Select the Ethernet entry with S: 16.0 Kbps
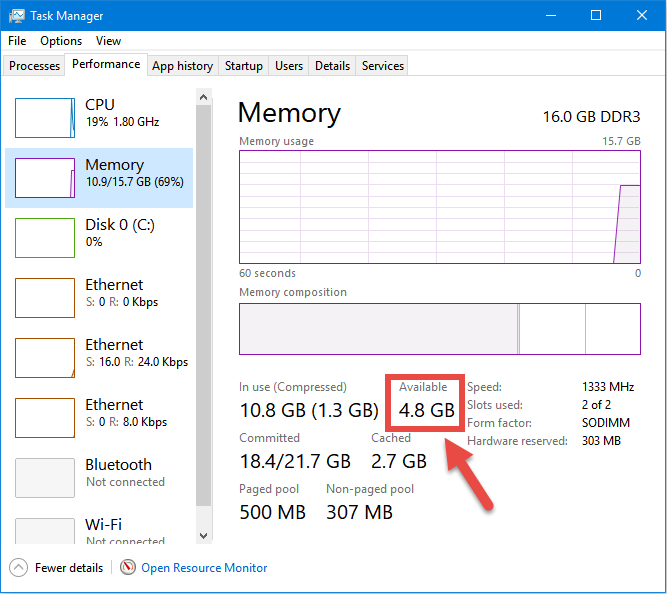The height and width of the screenshot is (594, 667). (99, 358)
